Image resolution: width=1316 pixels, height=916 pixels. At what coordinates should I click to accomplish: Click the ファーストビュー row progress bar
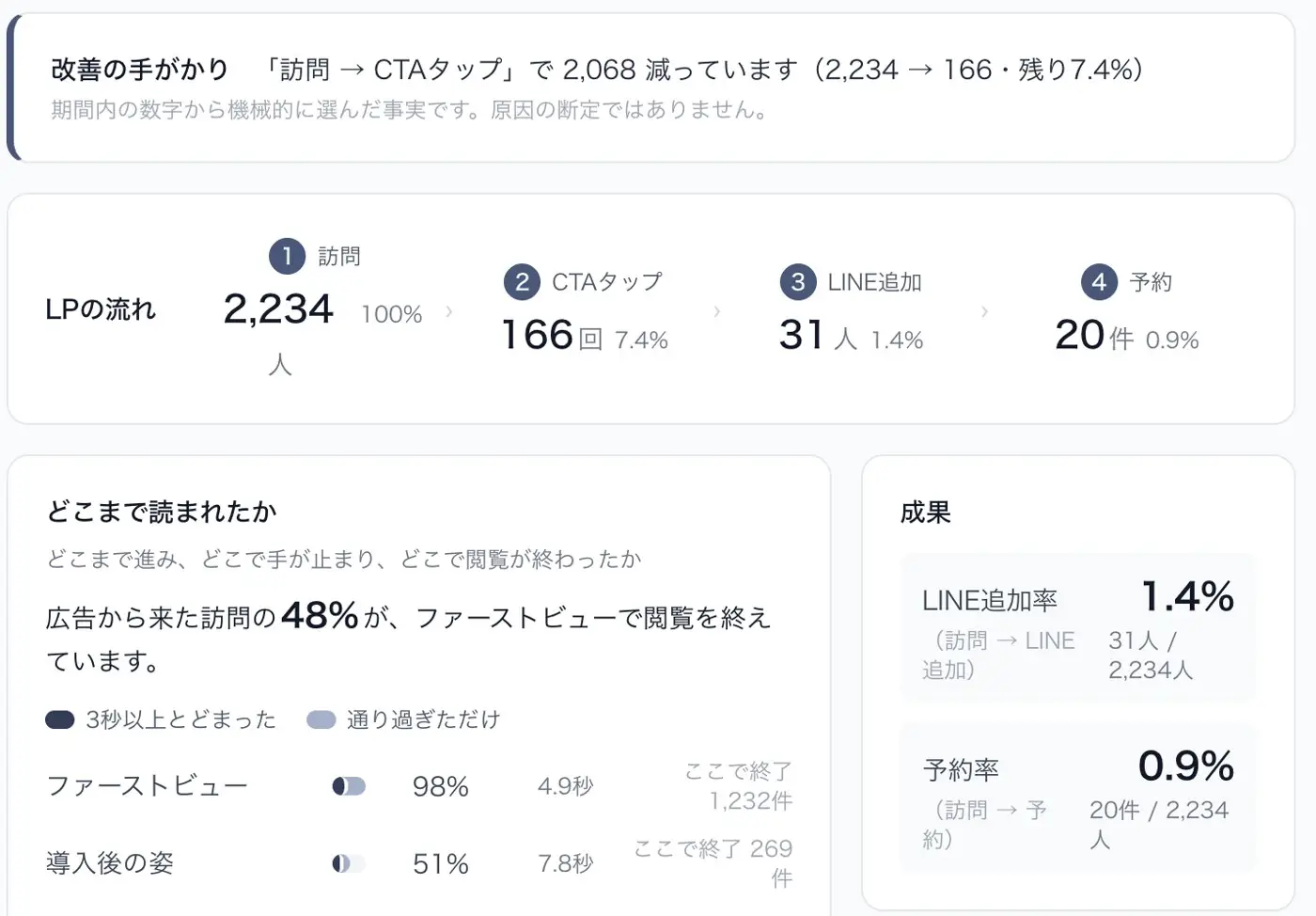click(x=349, y=786)
